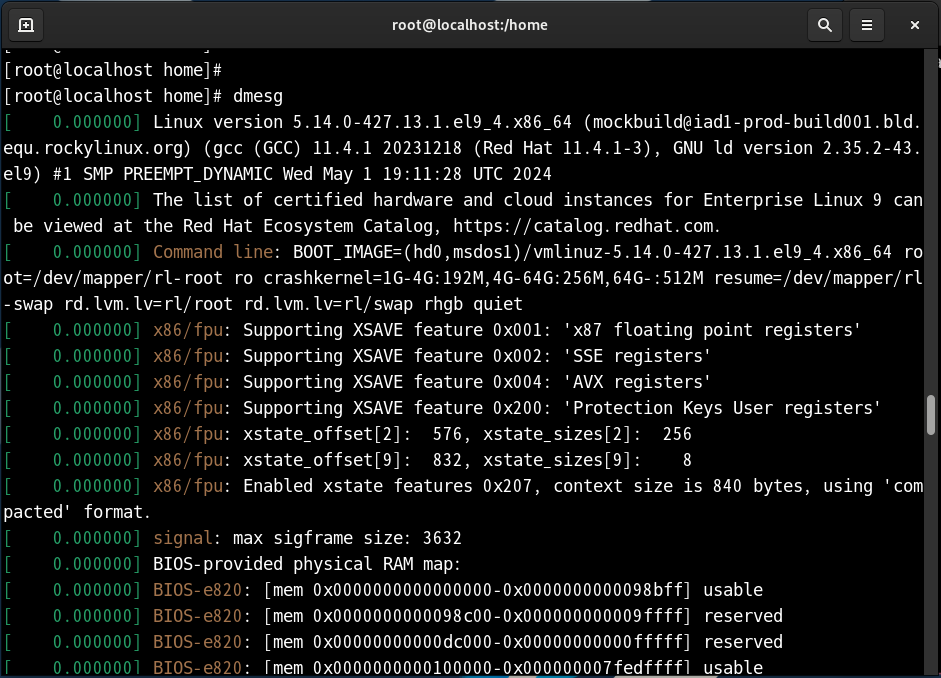Viewport: 941px width, 678px height.
Task: Click the 0dc000 reserved memory range
Action: pyautogui.click(x=478, y=642)
